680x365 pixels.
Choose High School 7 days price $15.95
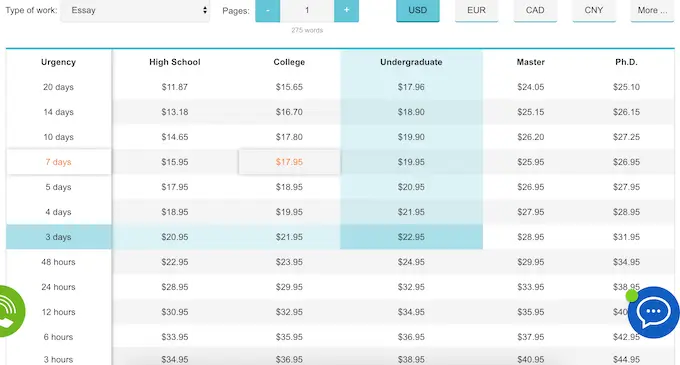[175, 162]
